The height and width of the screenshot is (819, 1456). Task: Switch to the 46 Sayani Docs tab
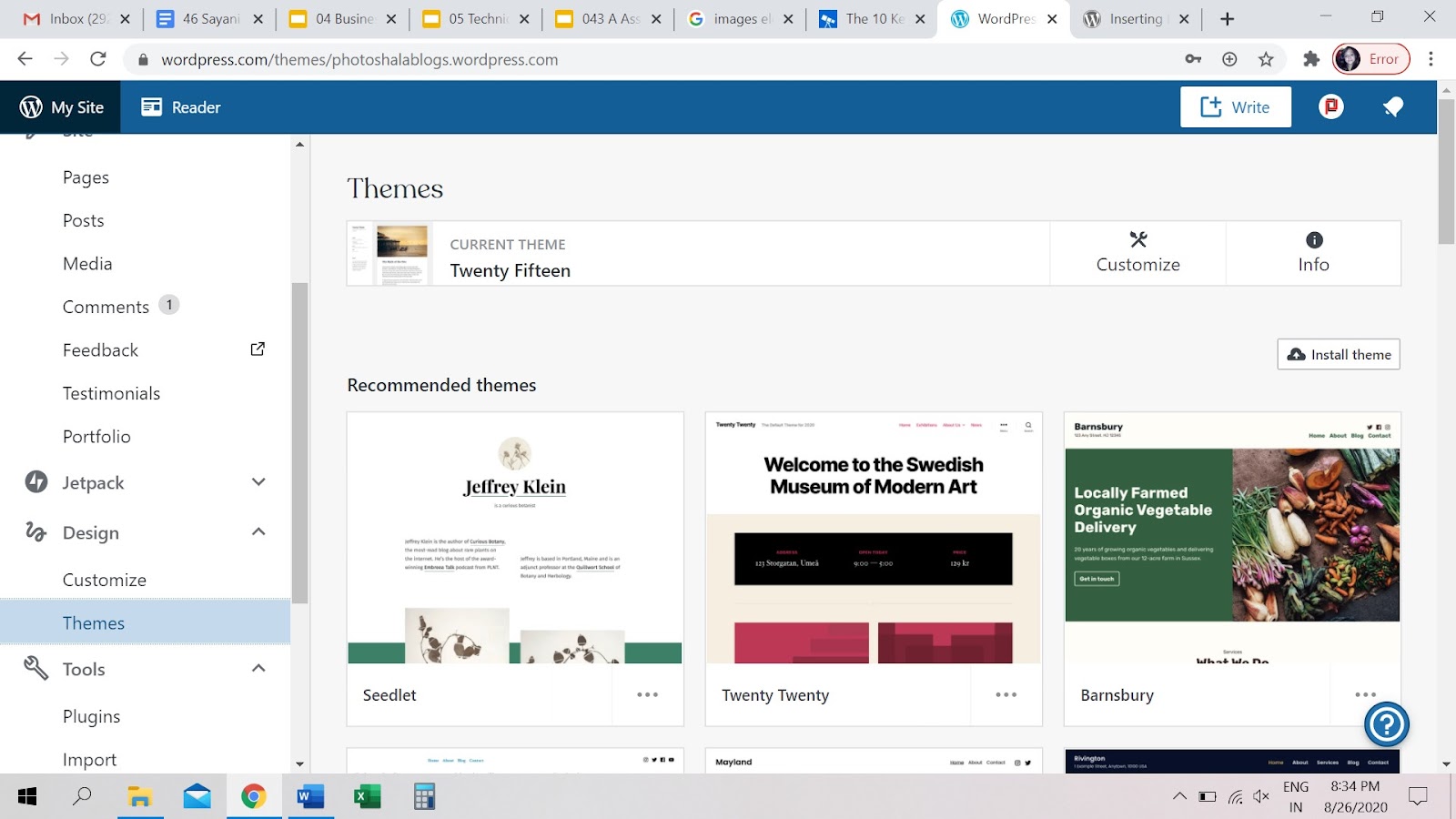208,19
